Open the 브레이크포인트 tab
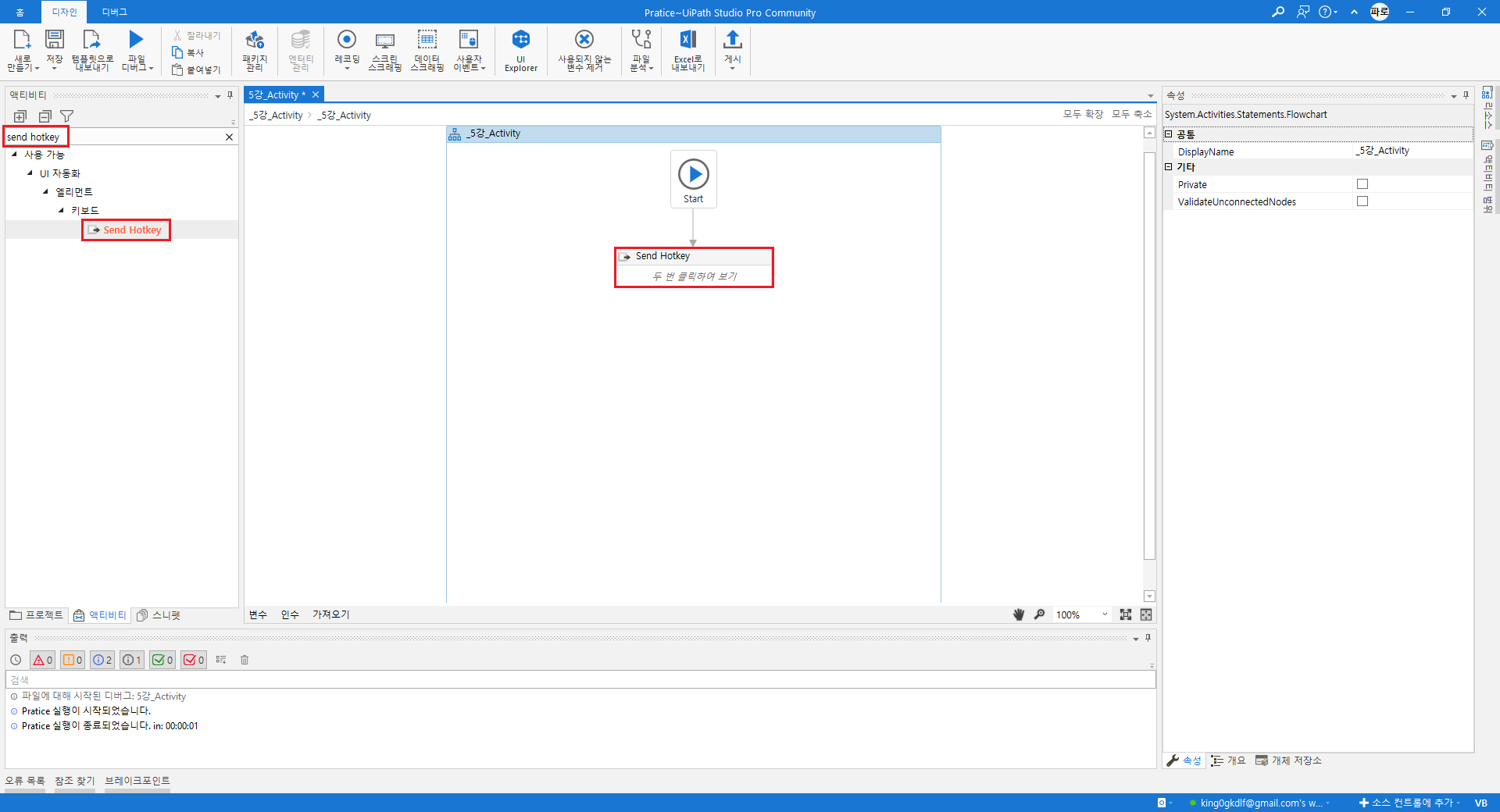Screen dimensions: 1500x812 137,781
